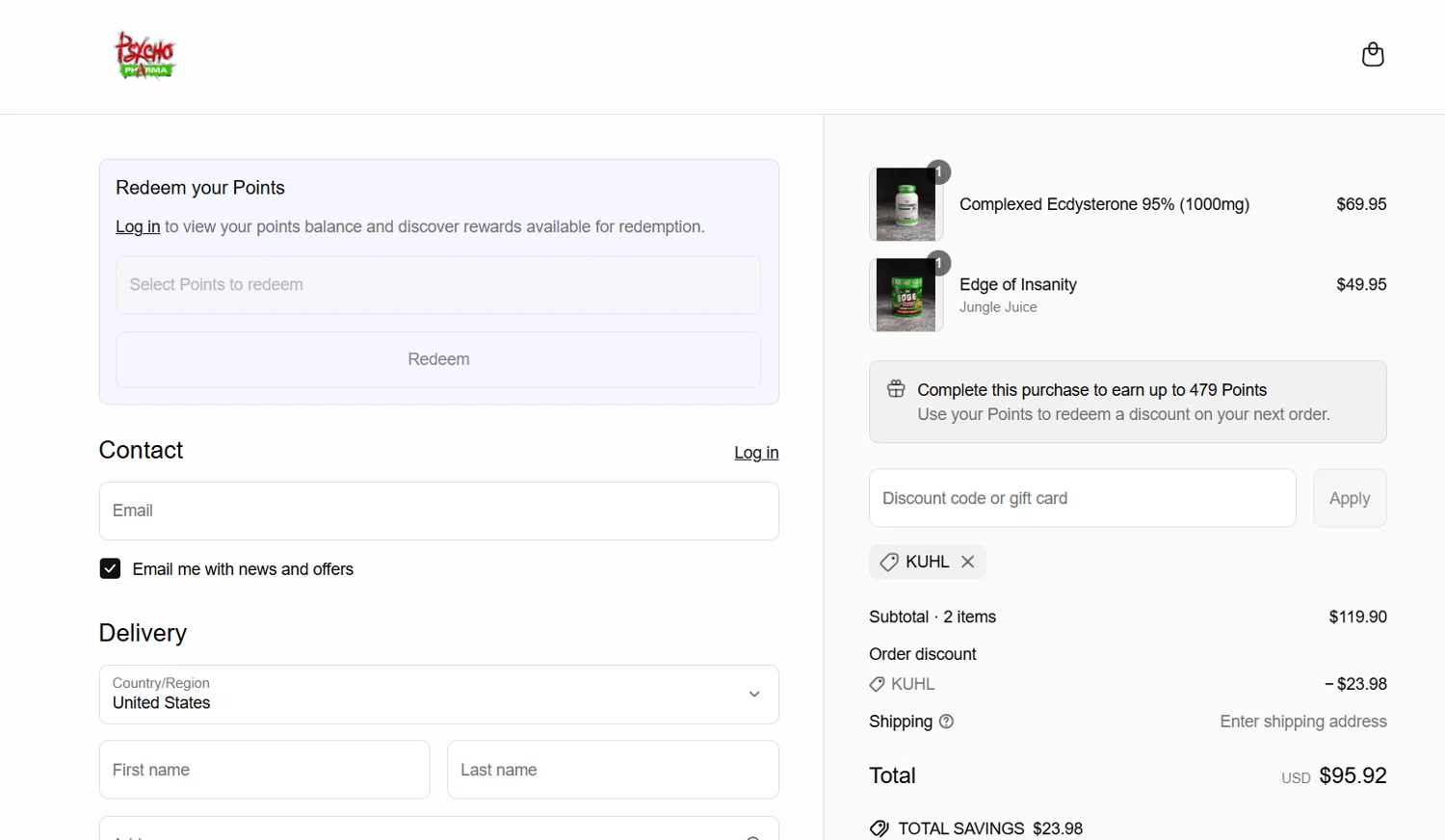Click the Jungle Juice variant text
This screenshot has width=1445, height=840.
pyautogui.click(x=998, y=307)
